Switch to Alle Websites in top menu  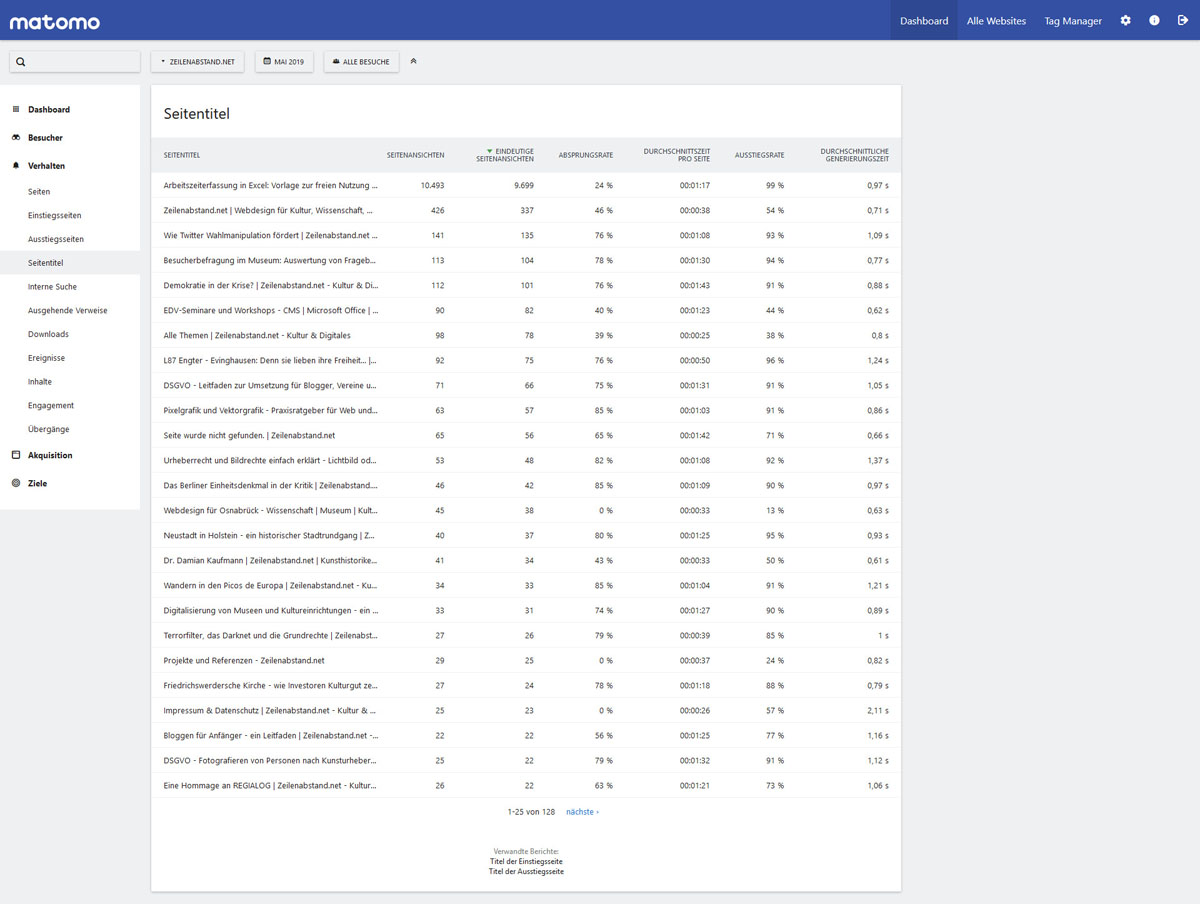[x=996, y=21]
